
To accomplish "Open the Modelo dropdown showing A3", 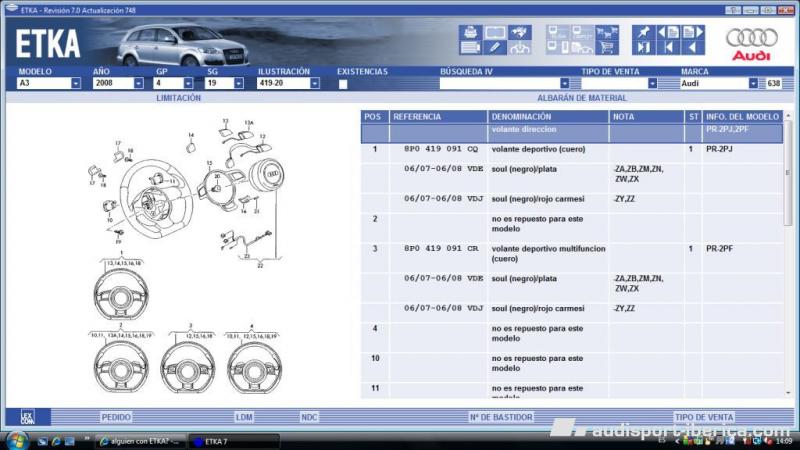I will [x=76, y=83].
